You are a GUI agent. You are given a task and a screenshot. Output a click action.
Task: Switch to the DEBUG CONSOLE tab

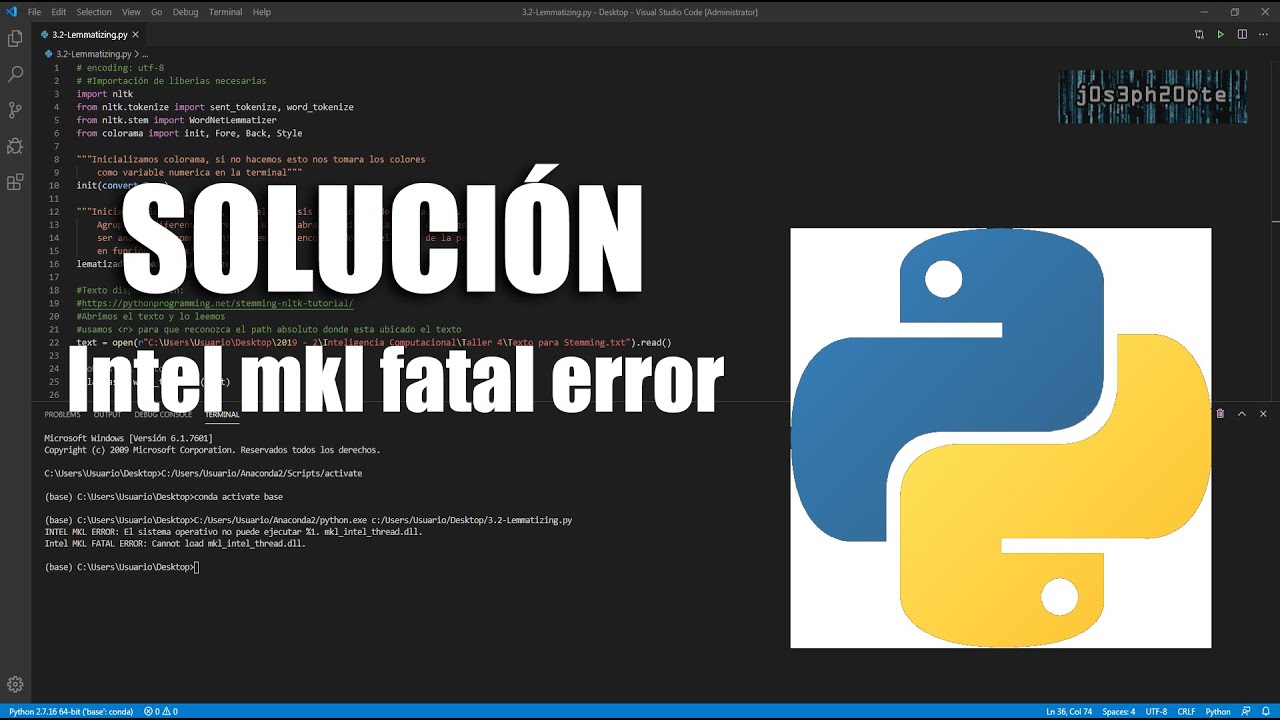pyautogui.click(x=163, y=414)
